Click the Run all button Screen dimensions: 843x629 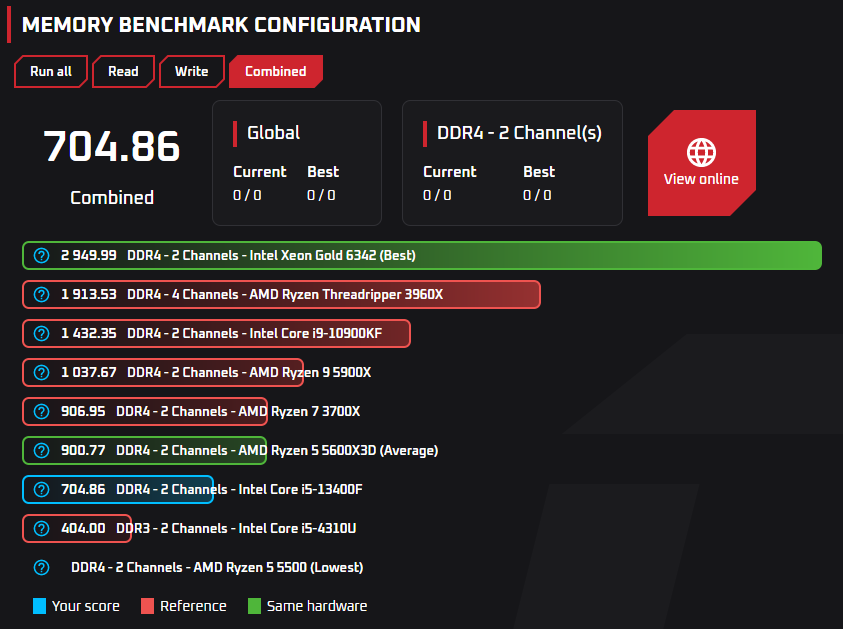[x=51, y=72]
